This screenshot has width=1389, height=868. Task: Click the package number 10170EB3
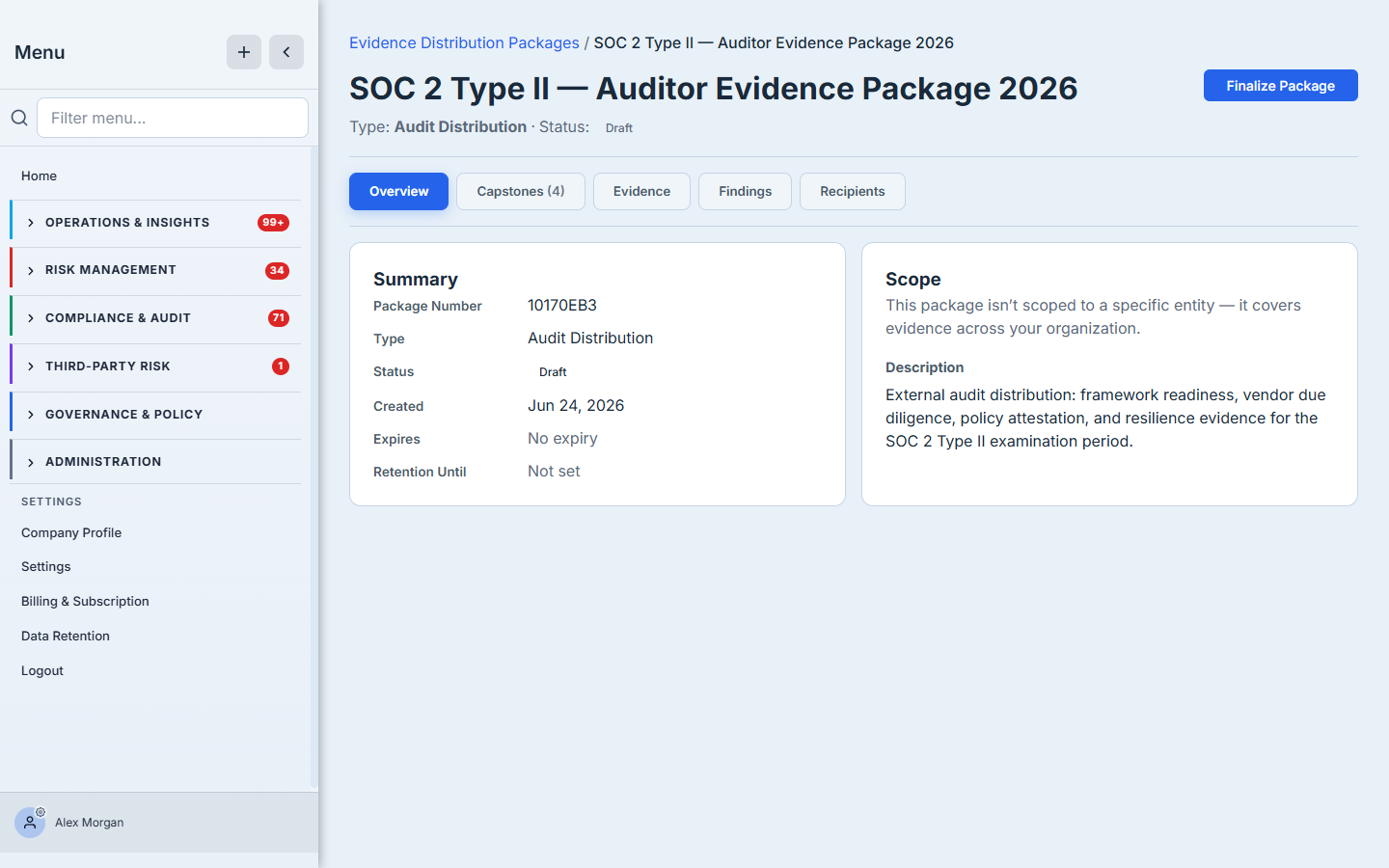click(562, 305)
